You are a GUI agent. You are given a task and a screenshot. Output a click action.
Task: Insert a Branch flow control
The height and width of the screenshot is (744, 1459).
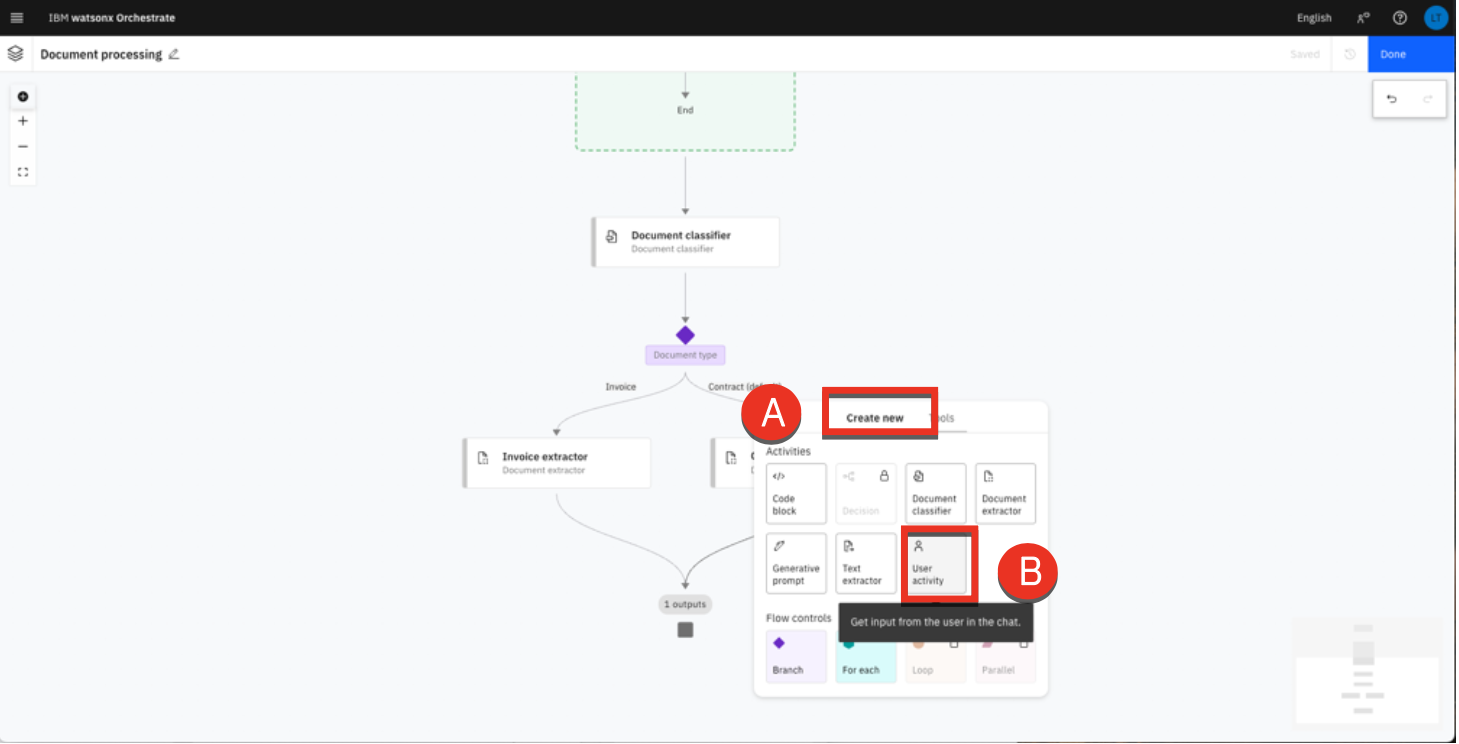coord(796,657)
